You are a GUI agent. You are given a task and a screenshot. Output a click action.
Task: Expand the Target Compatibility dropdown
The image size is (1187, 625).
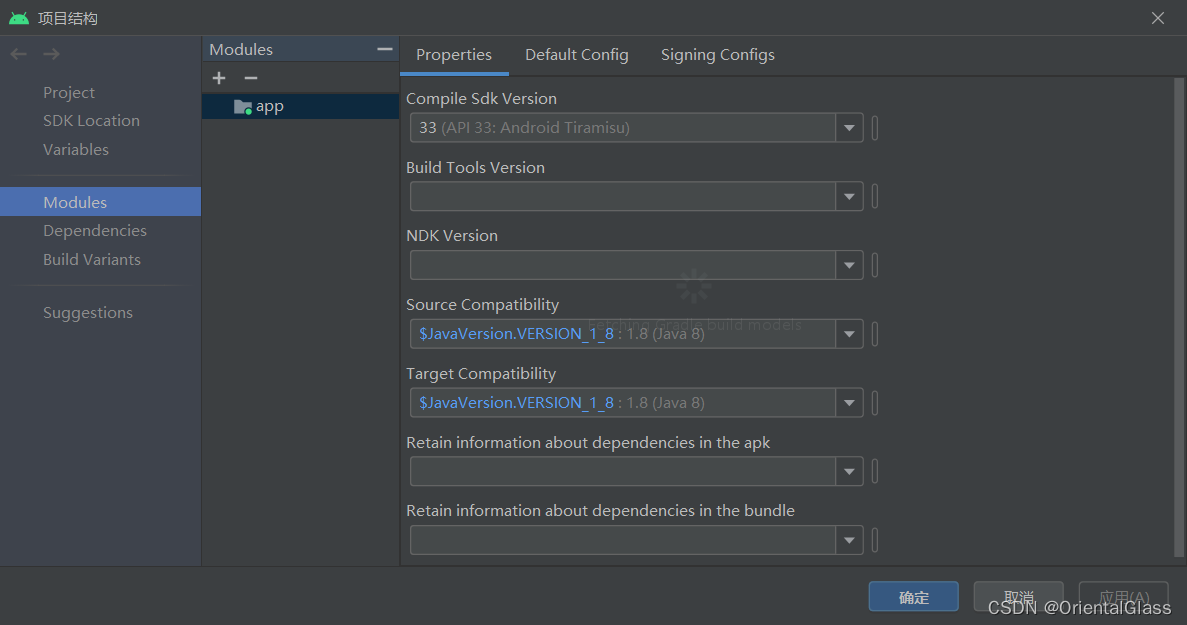point(849,403)
